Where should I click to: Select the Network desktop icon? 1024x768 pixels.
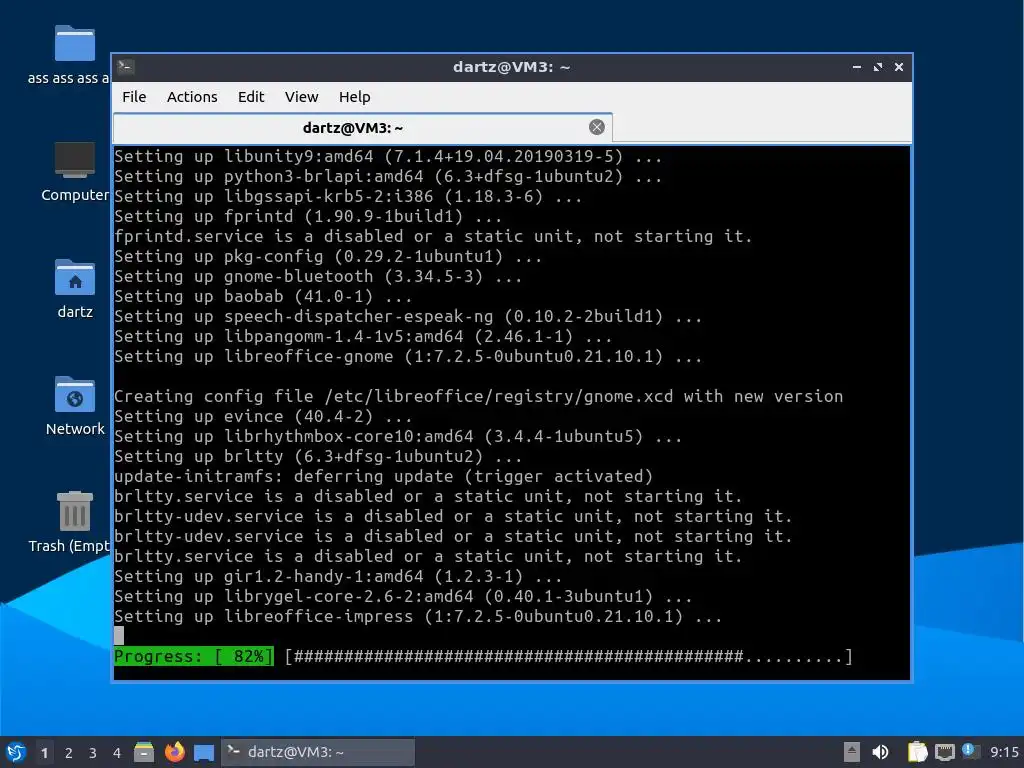(74, 406)
